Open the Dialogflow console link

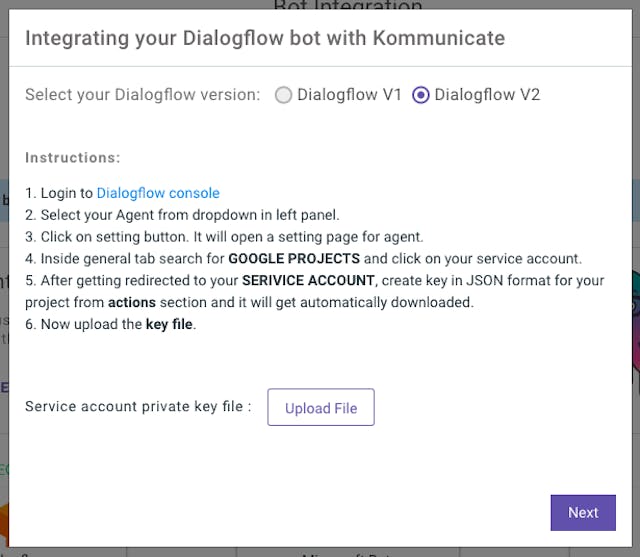[x=158, y=193]
